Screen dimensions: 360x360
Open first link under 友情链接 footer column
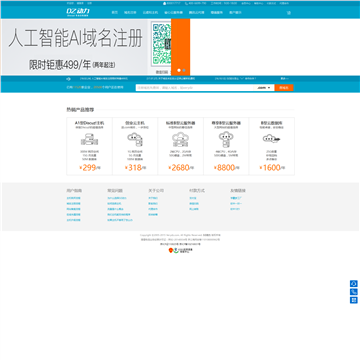pos(236,198)
